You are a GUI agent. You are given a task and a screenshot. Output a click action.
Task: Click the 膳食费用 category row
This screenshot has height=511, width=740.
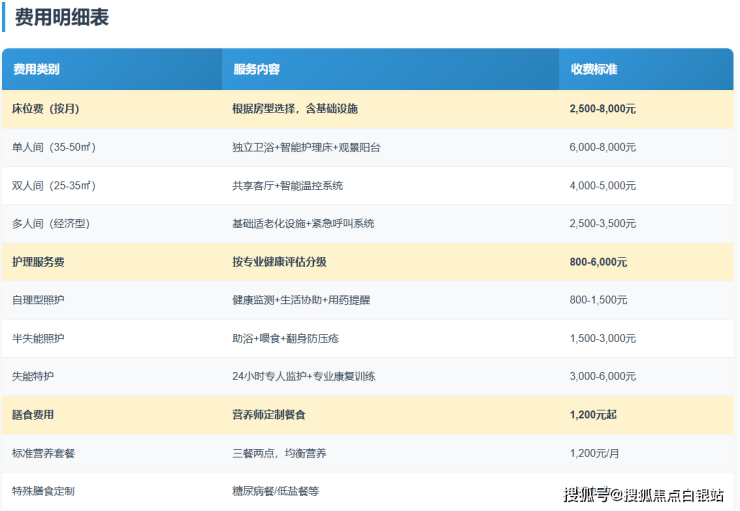[33, 415]
